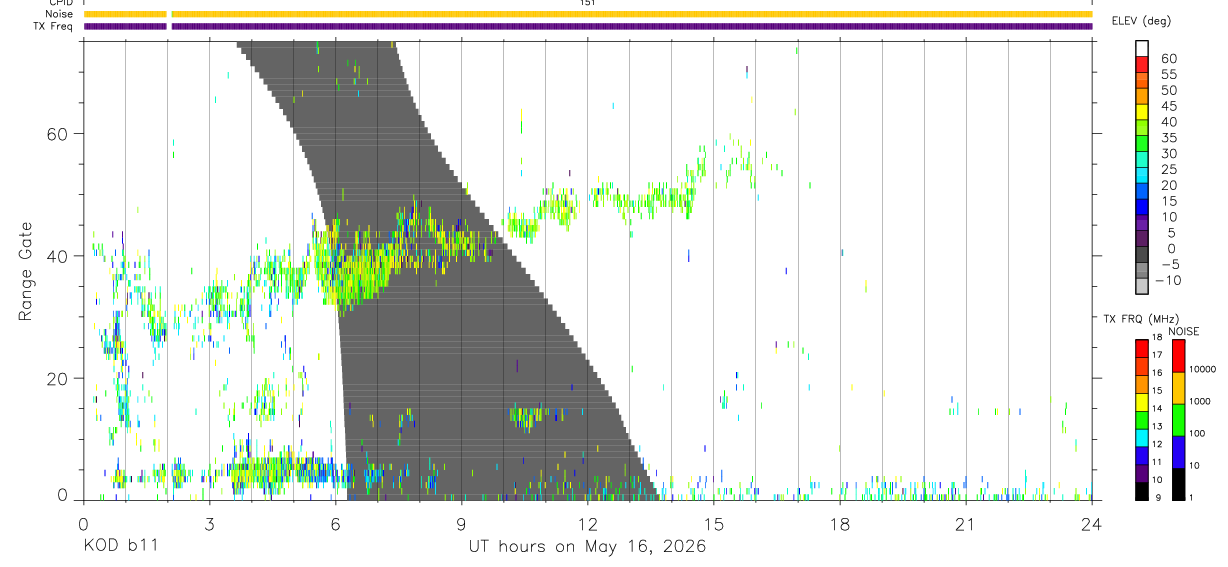Click the '17' label on the TX FRQ scale

coord(1157,355)
